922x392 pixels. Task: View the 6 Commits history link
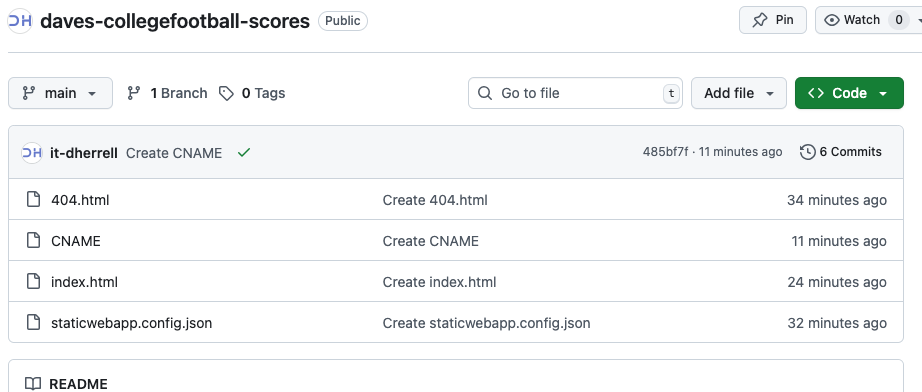pos(841,152)
